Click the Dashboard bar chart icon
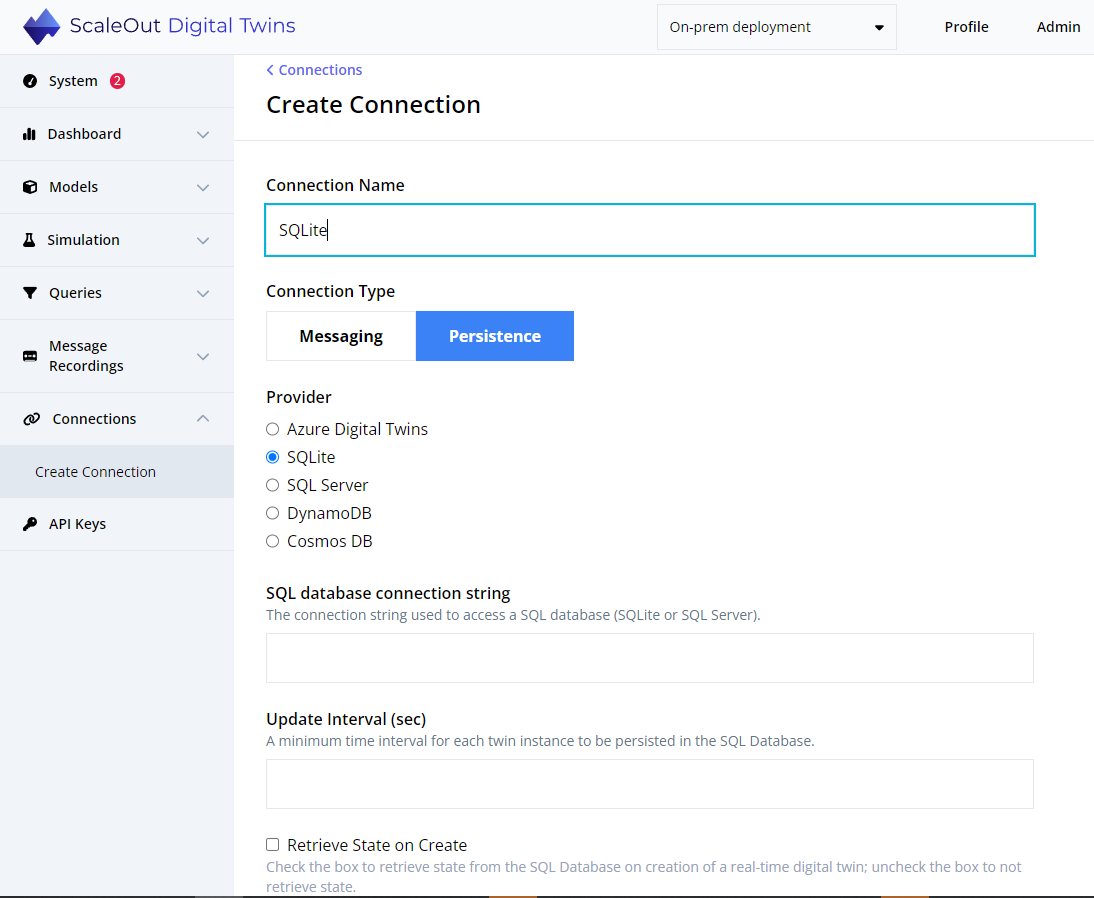Image resolution: width=1094 pixels, height=898 pixels. [29, 134]
